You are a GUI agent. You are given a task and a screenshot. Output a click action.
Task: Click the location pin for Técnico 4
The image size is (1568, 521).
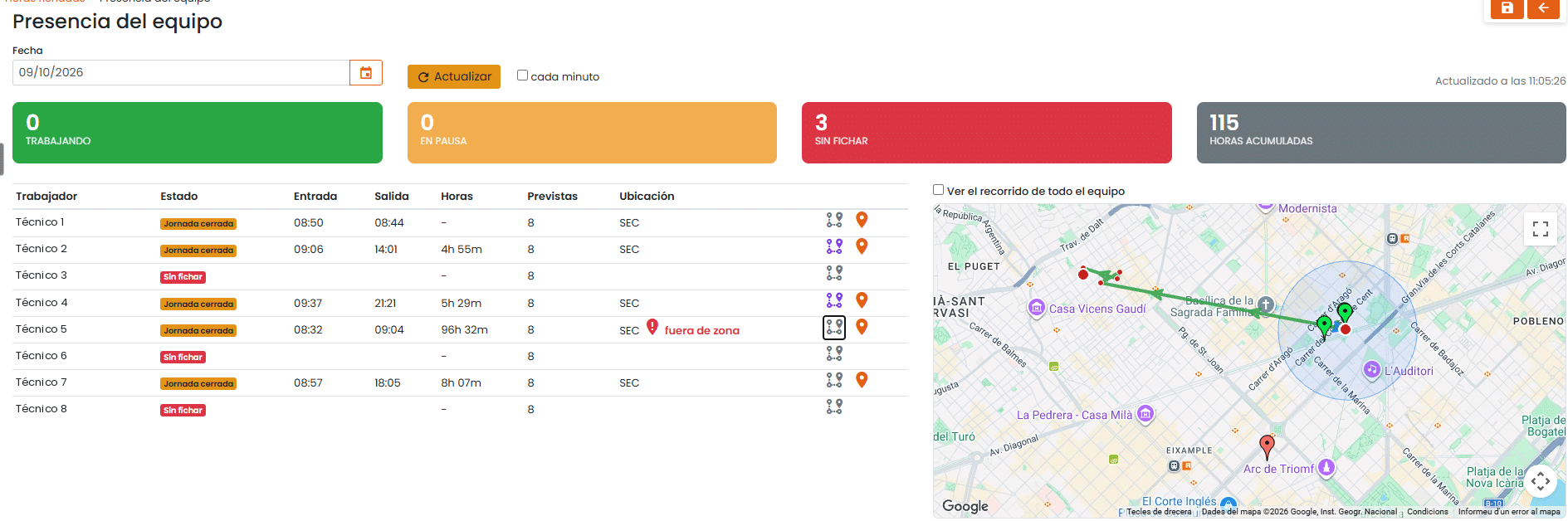[862, 300]
